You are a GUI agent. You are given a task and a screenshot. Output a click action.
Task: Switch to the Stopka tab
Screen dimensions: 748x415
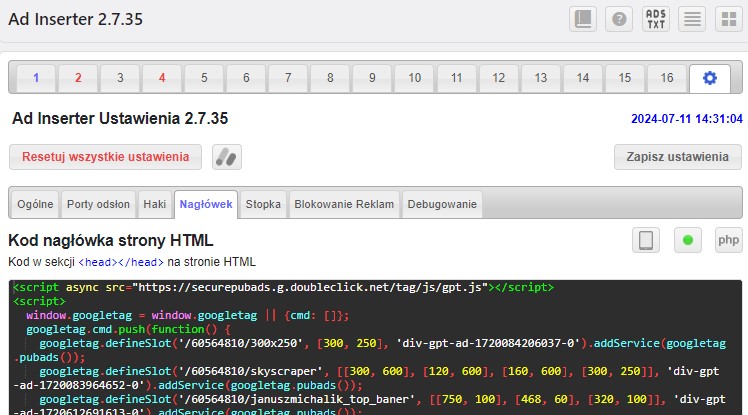[263, 204]
